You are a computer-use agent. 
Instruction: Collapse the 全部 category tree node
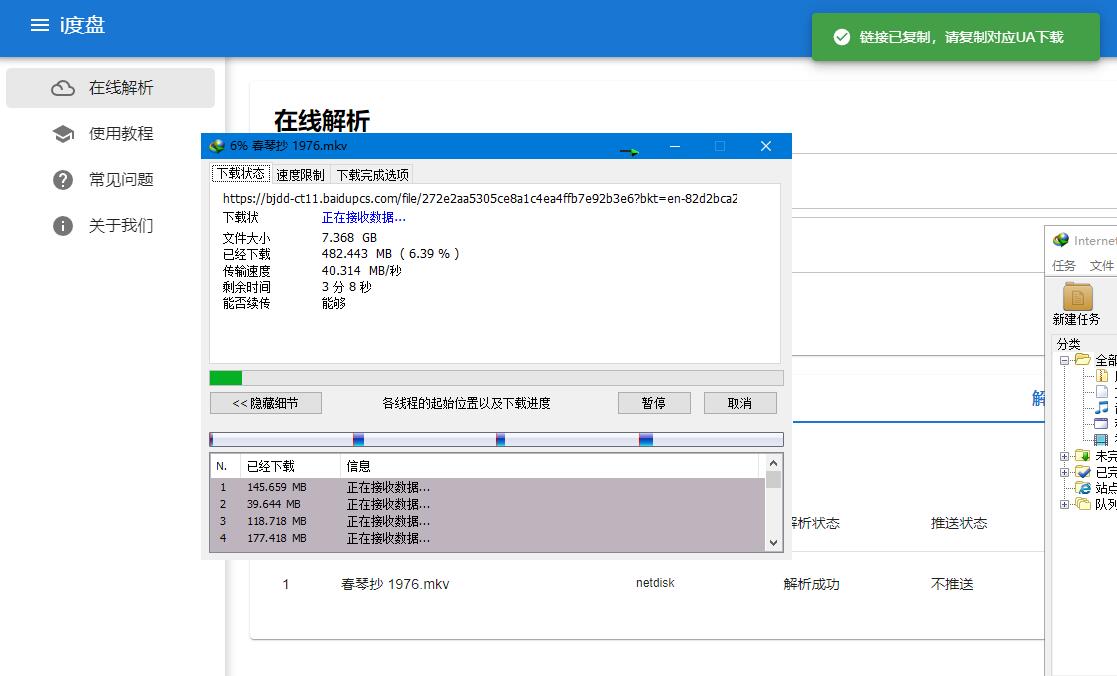point(1065,360)
